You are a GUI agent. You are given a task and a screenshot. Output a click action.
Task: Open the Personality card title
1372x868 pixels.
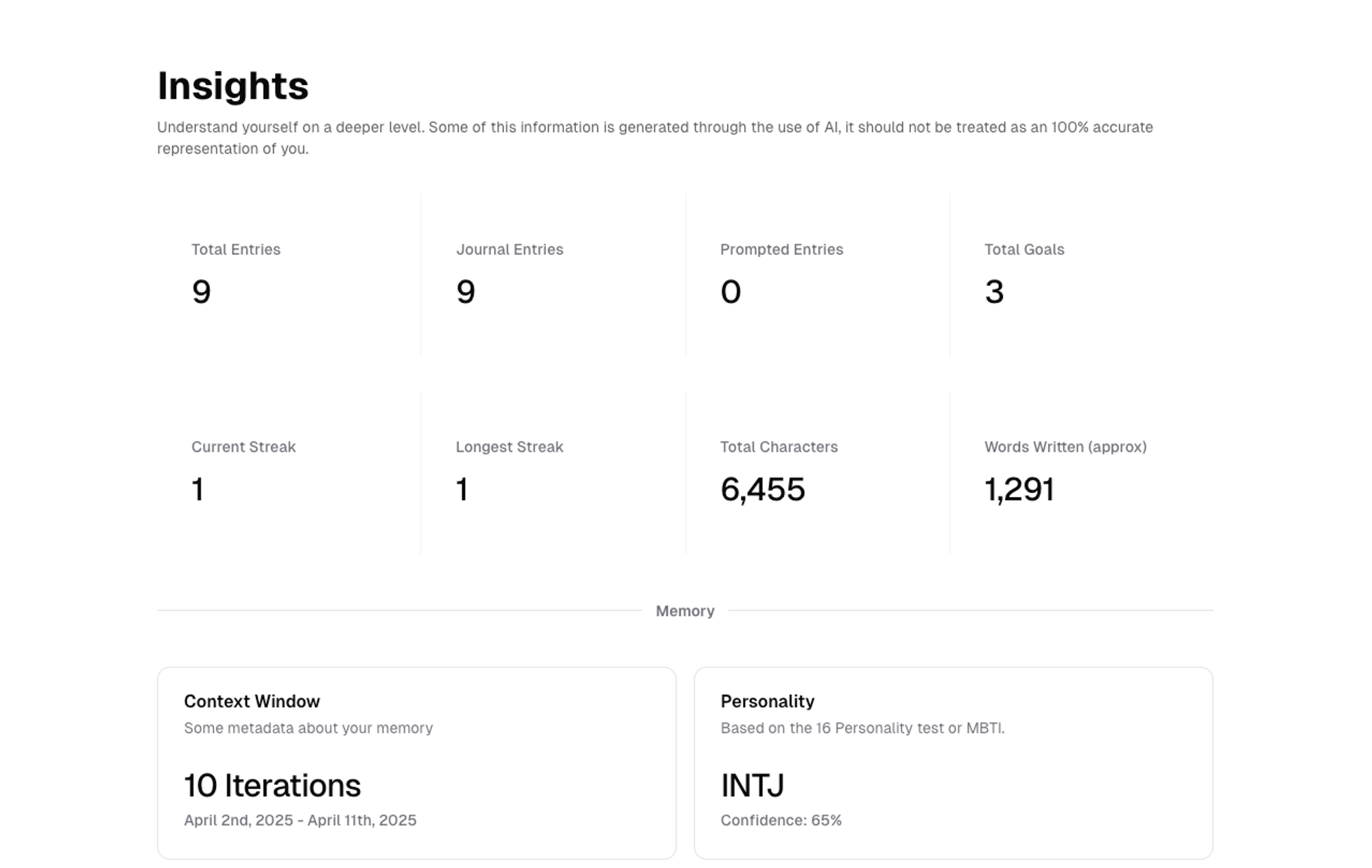pyautogui.click(x=767, y=701)
